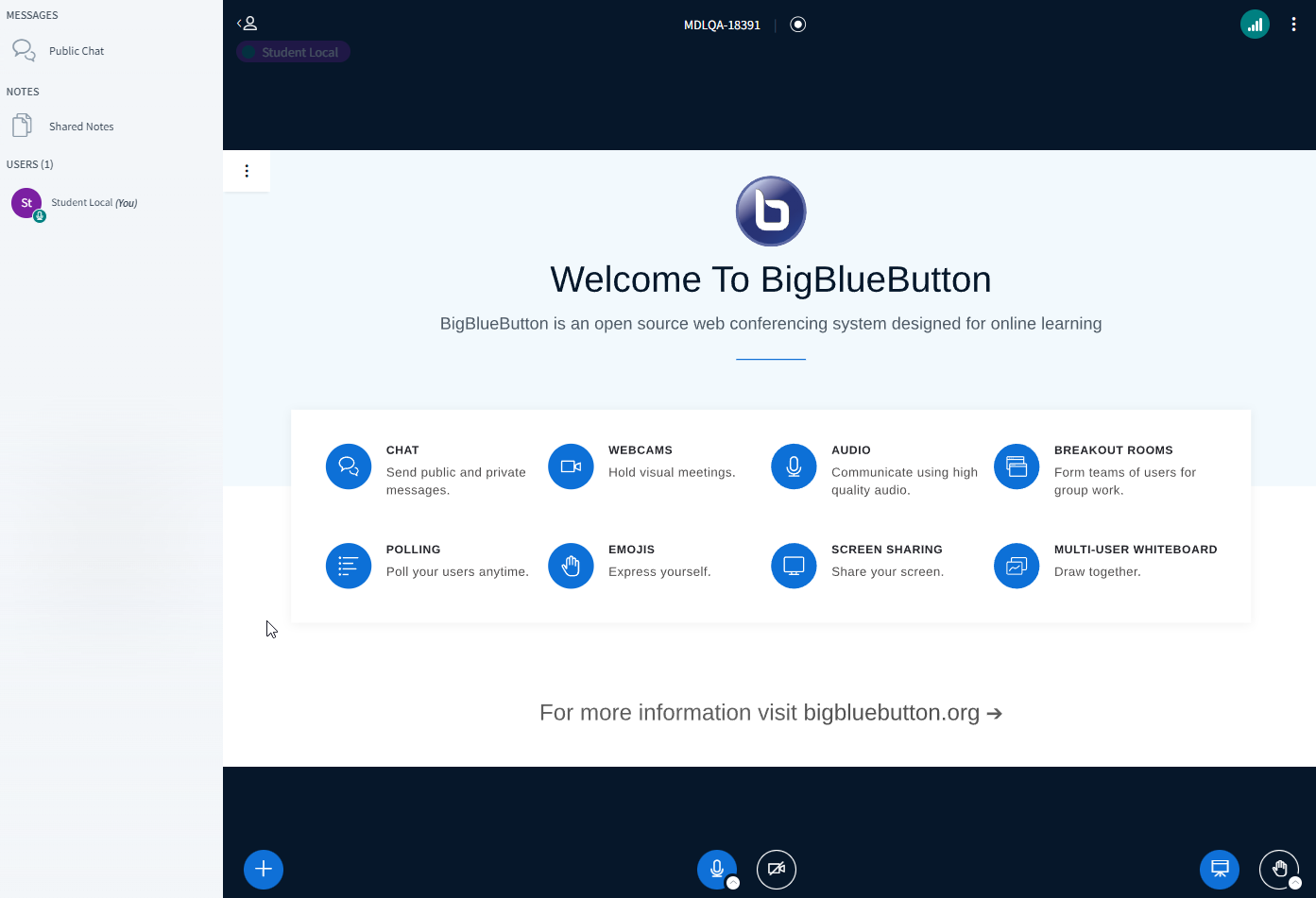Click the Chat feature bubble icon
This screenshot has width=1316, height=898.
[349, 466]
